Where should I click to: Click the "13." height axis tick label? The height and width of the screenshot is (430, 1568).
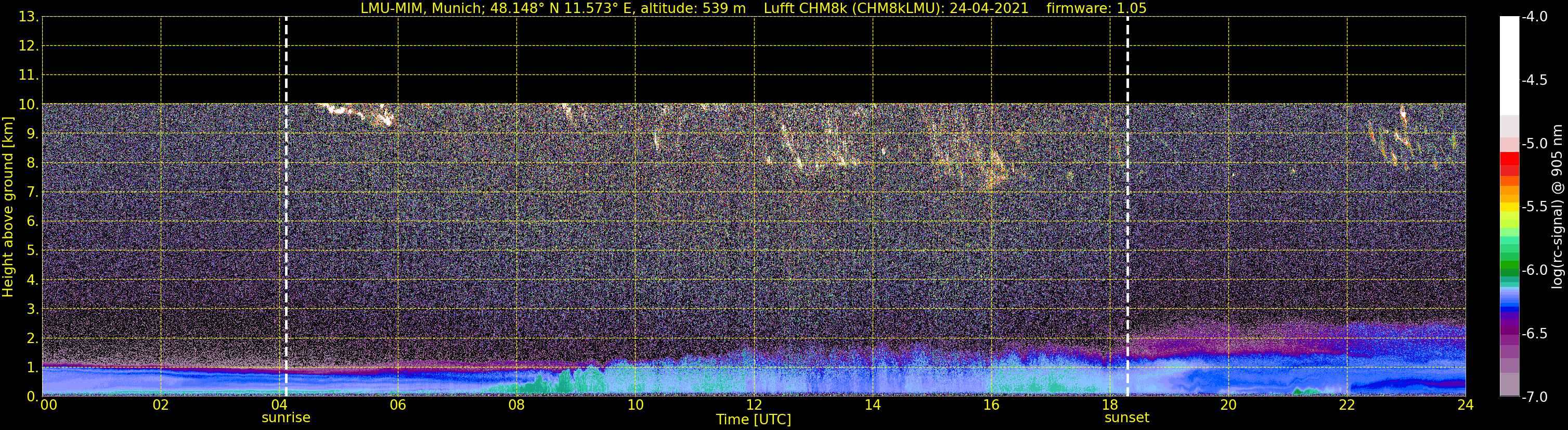(29, 17)
